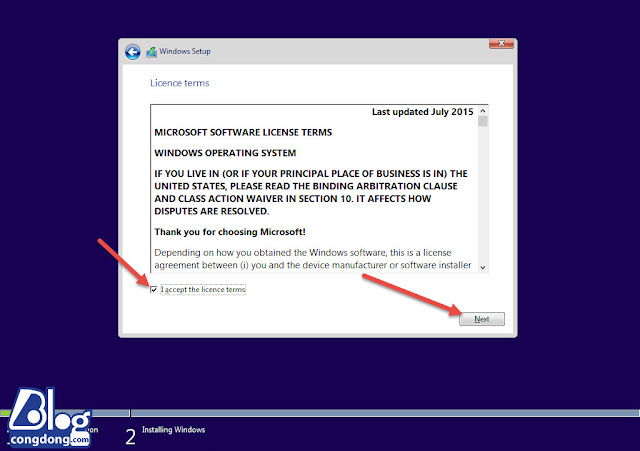This screenshot has width=640, height=451.
Task: Click the binding arbitration clause paragraph
Action: pyautogui.click(x=311, y=192)
